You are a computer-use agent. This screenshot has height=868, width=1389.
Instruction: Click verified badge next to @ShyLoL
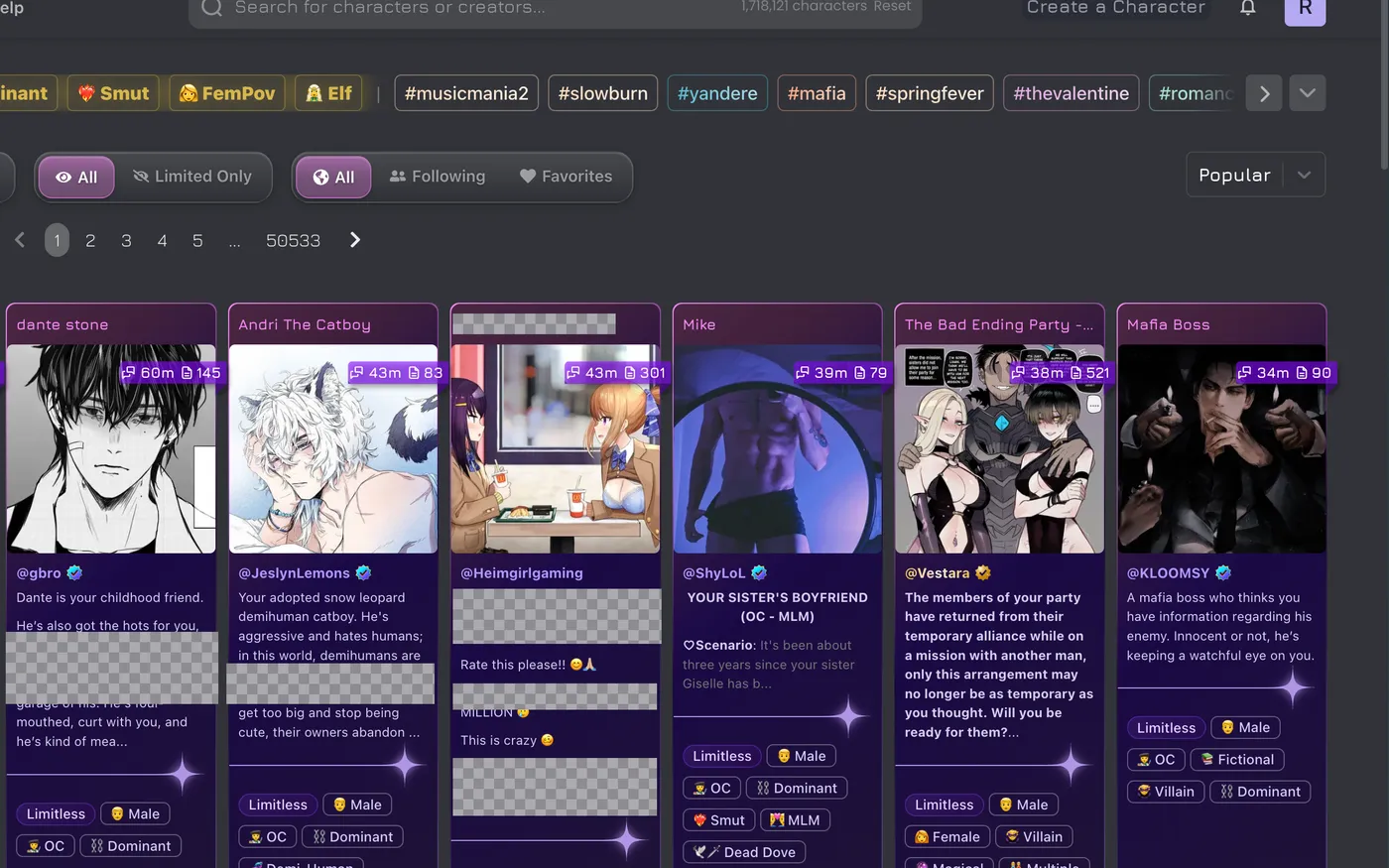coord(759,572)
